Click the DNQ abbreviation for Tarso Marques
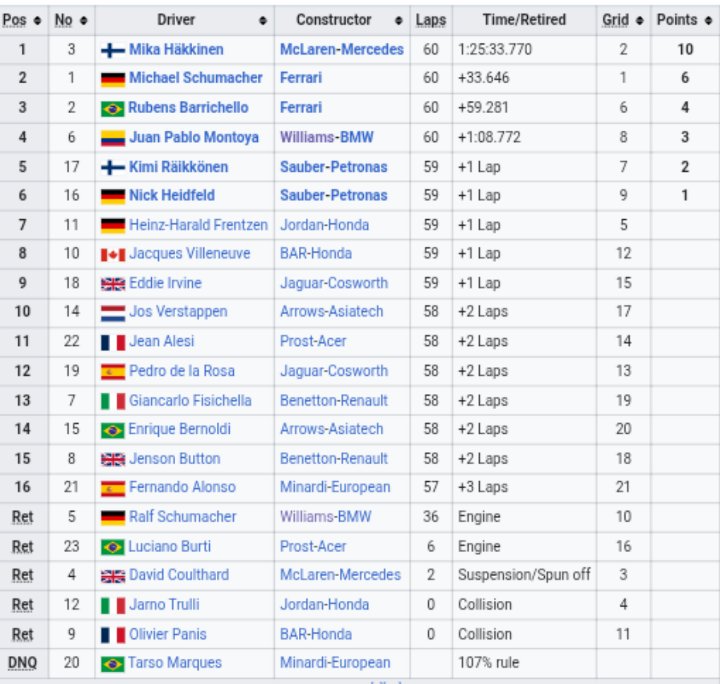This screenshot has height=684, width=720. point(22,663)
